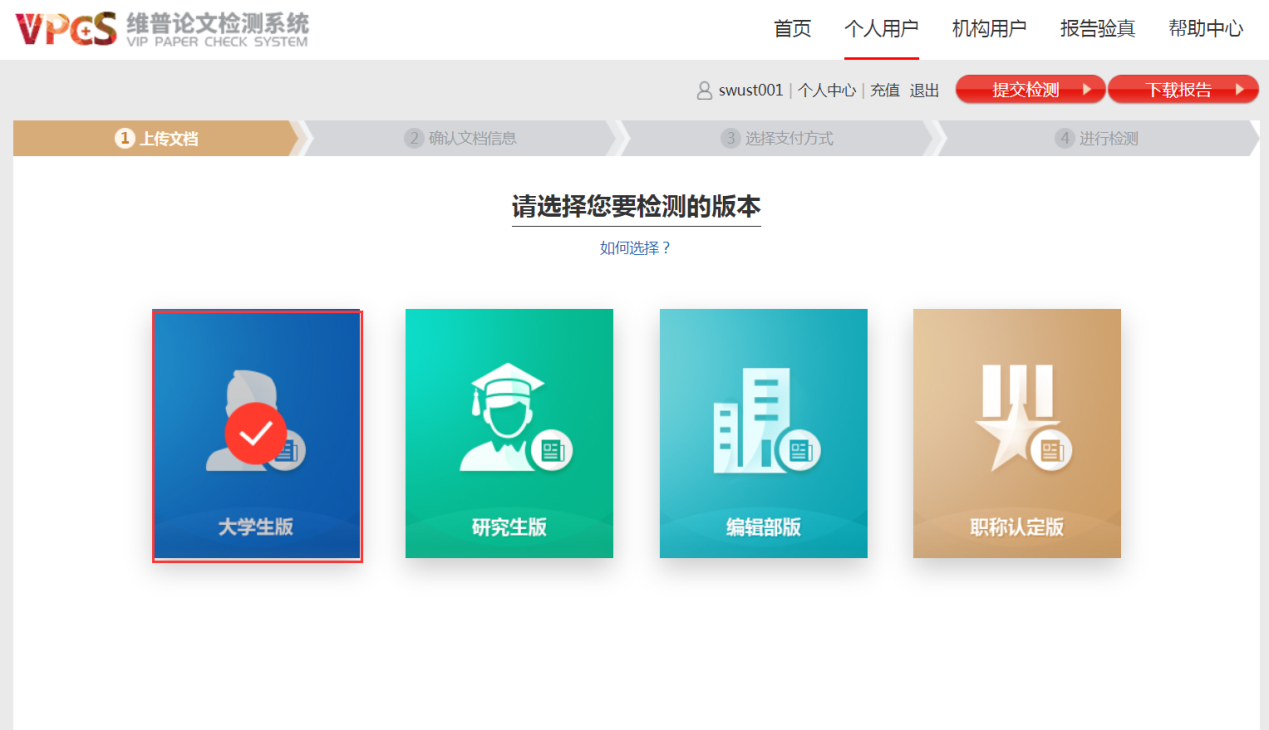1269x730 pixels.
Task: Select the 个人用户 nav item
Action: click(x=881, y=29)
